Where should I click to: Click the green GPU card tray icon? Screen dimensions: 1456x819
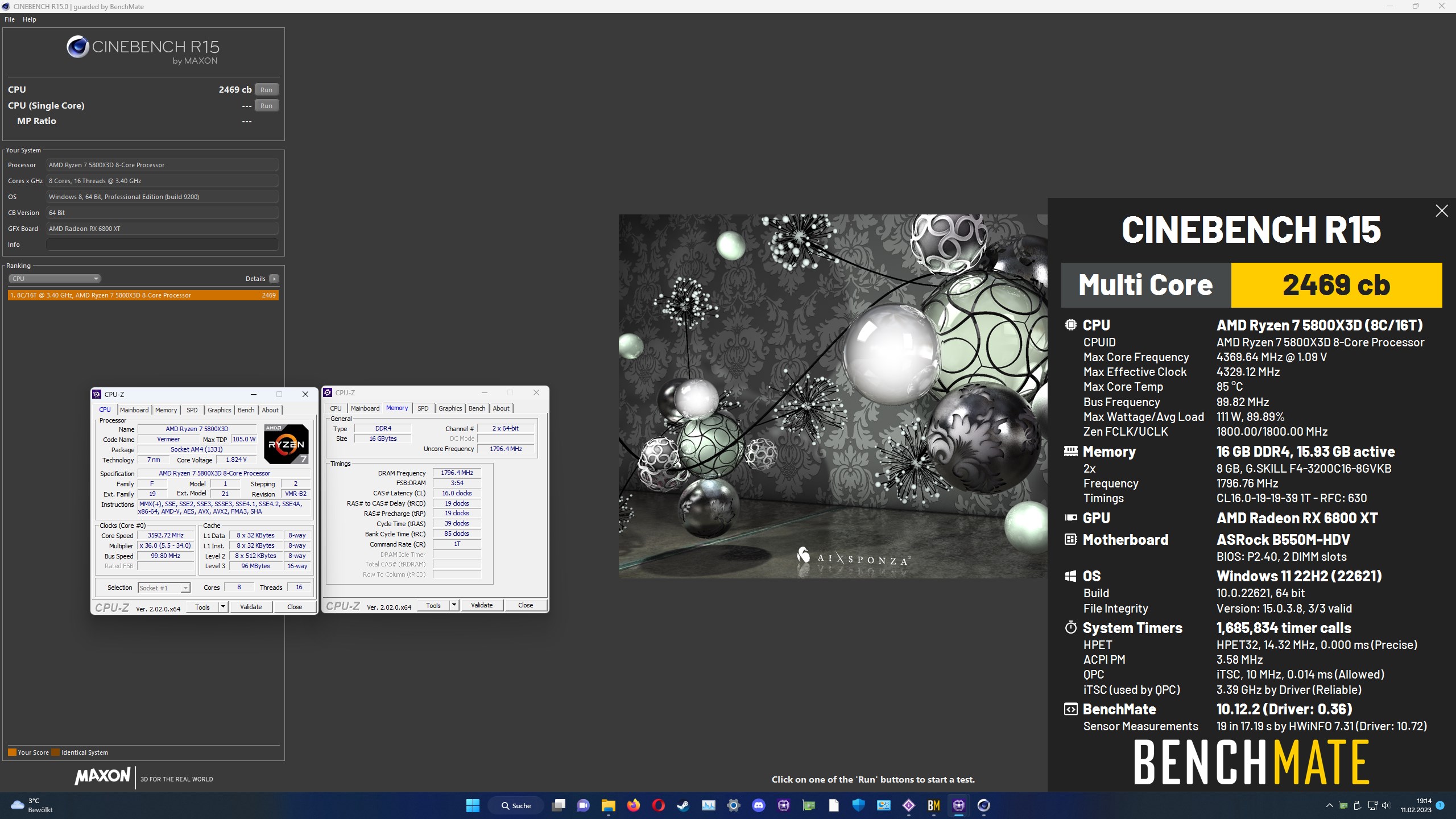point(1343,805)
